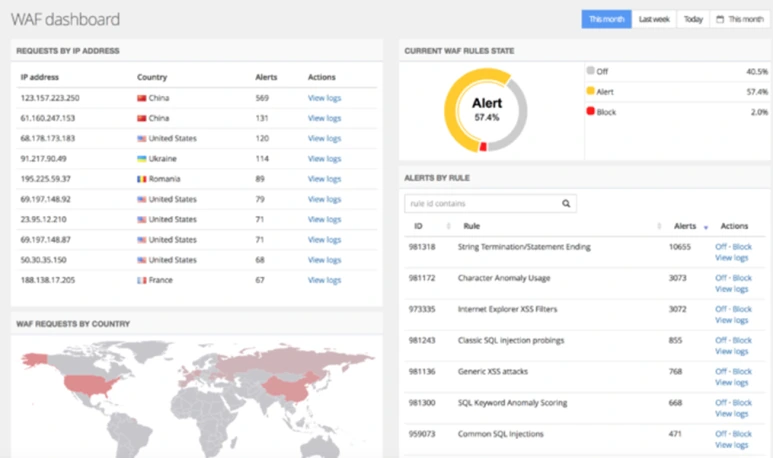Click the Romania flag icon
This screenshot has height=458, width=773.
click(141, 179)
